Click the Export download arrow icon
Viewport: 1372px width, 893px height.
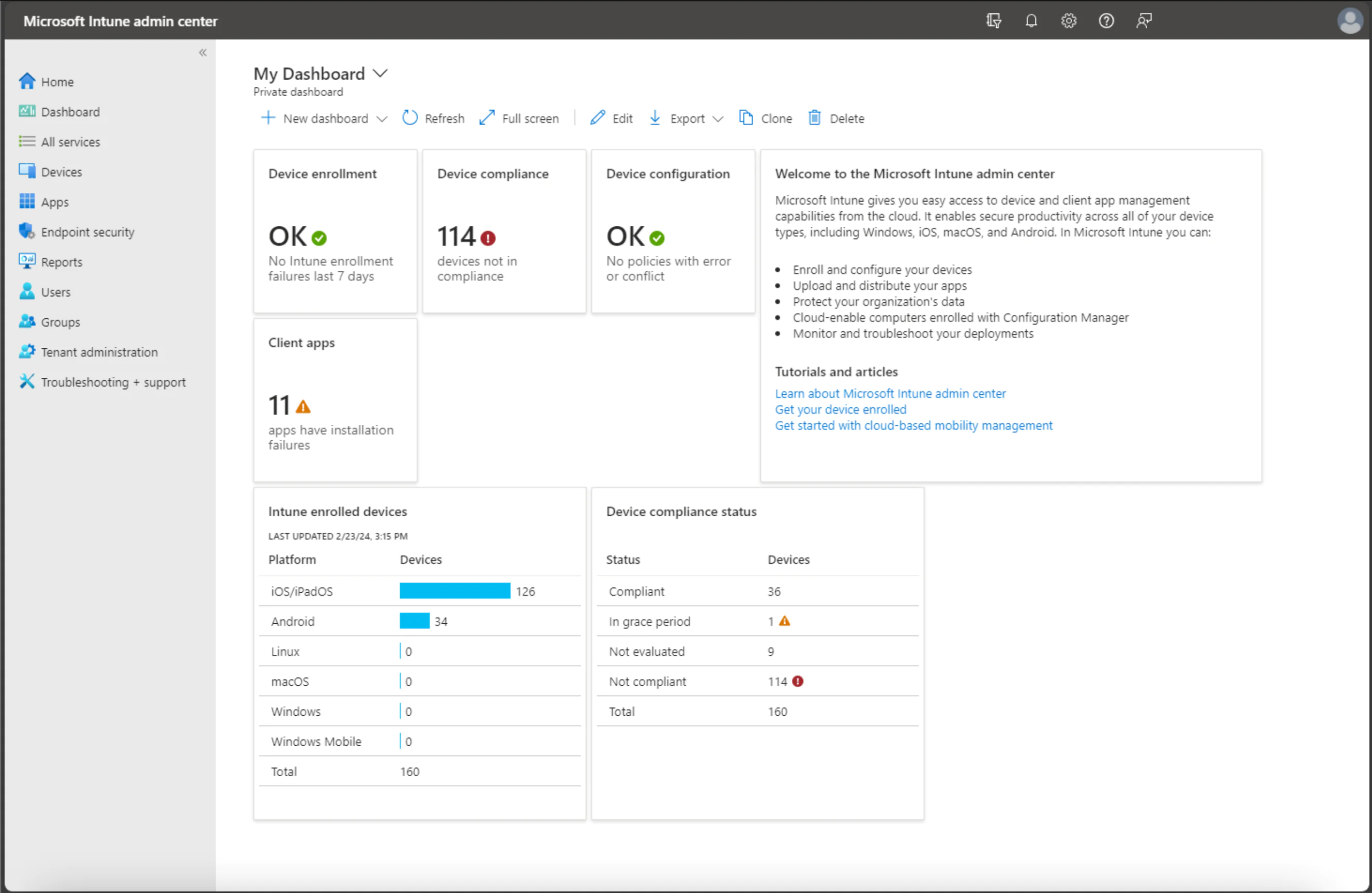point(655,117)
